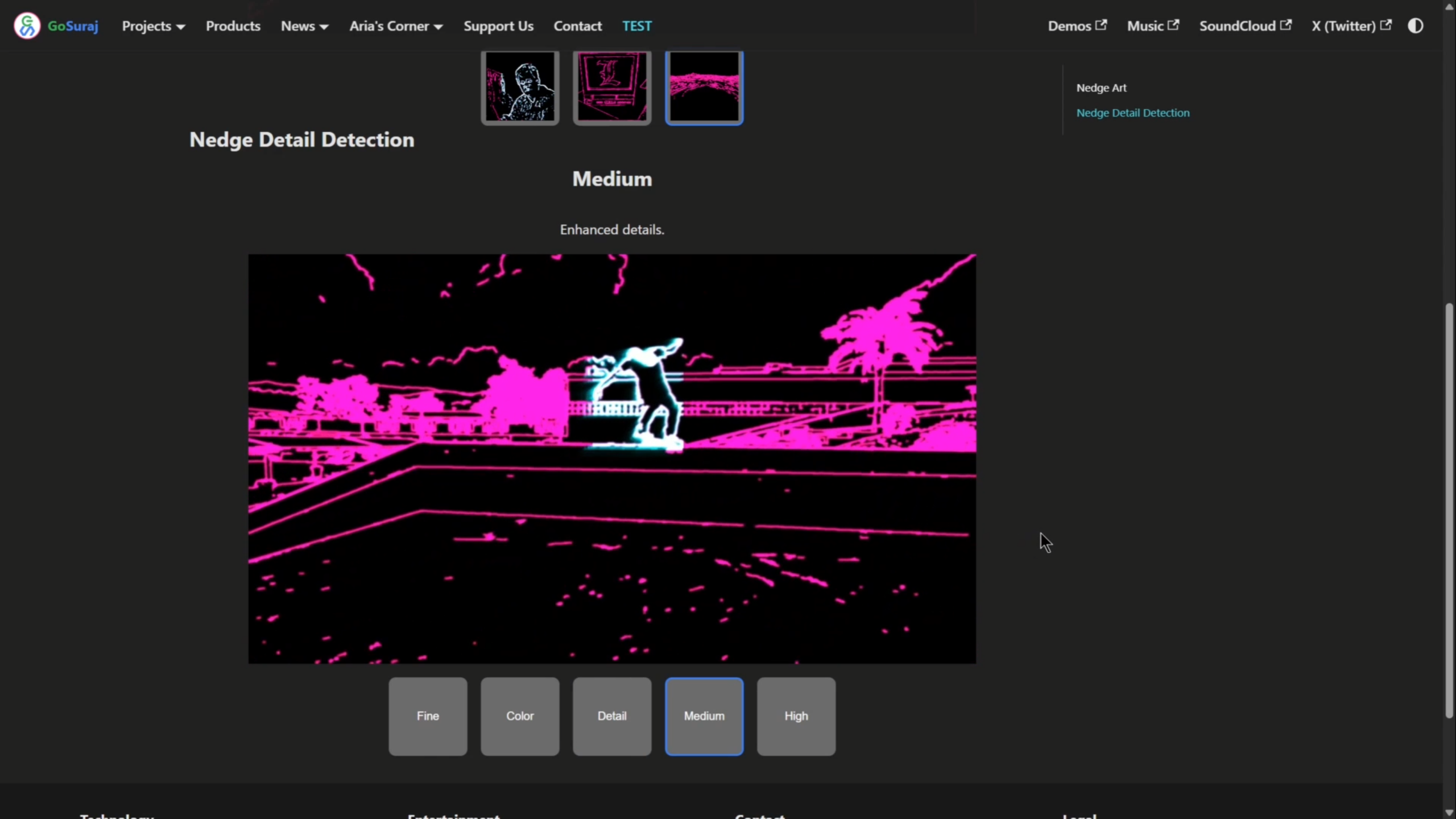The width and height of the screenshot is (1456, 819).
Task: Choose the Detail mode button
Action: point(612,716)
